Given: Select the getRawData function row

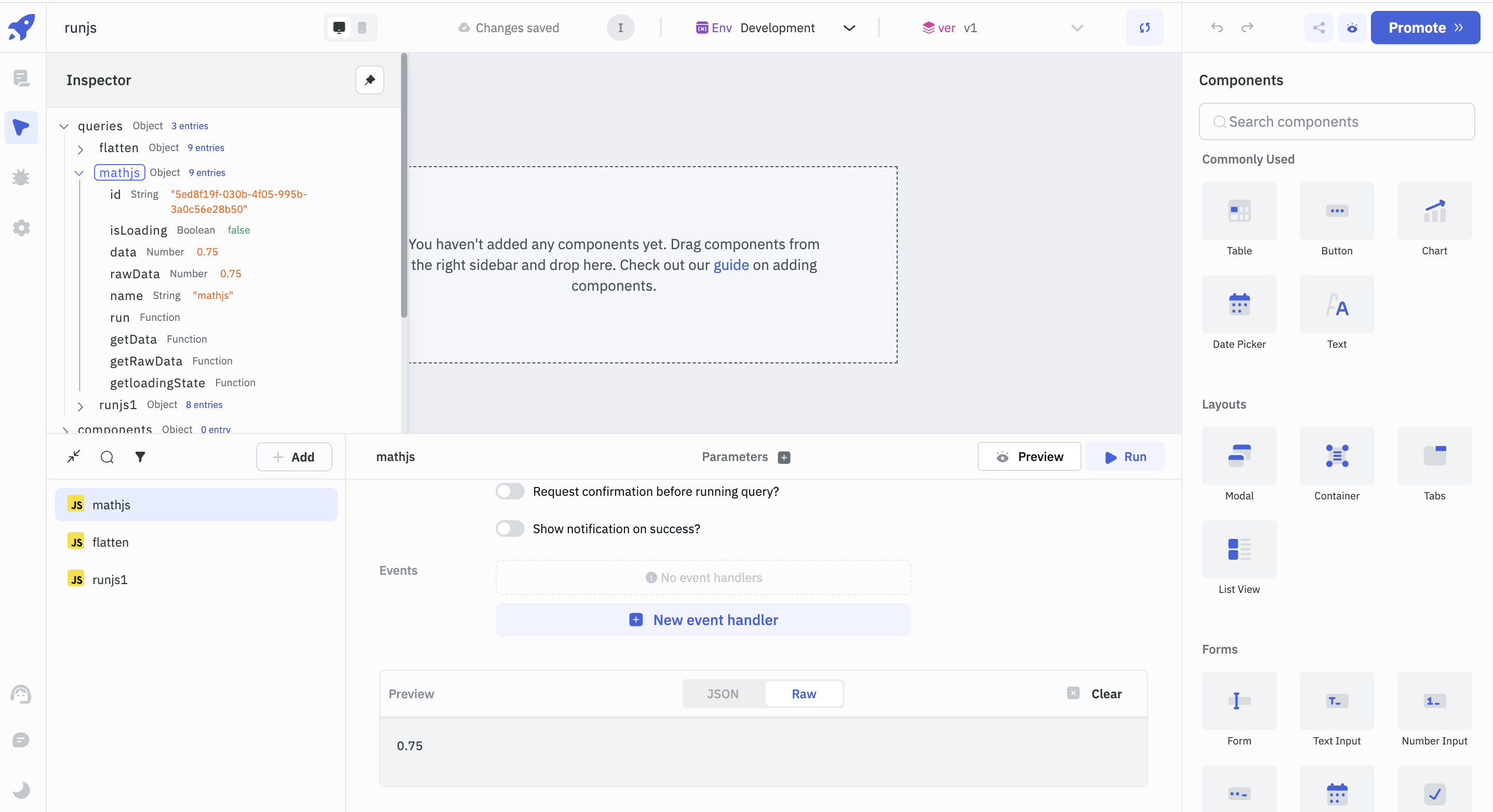Looking at the screenshot, I should 171,361.
